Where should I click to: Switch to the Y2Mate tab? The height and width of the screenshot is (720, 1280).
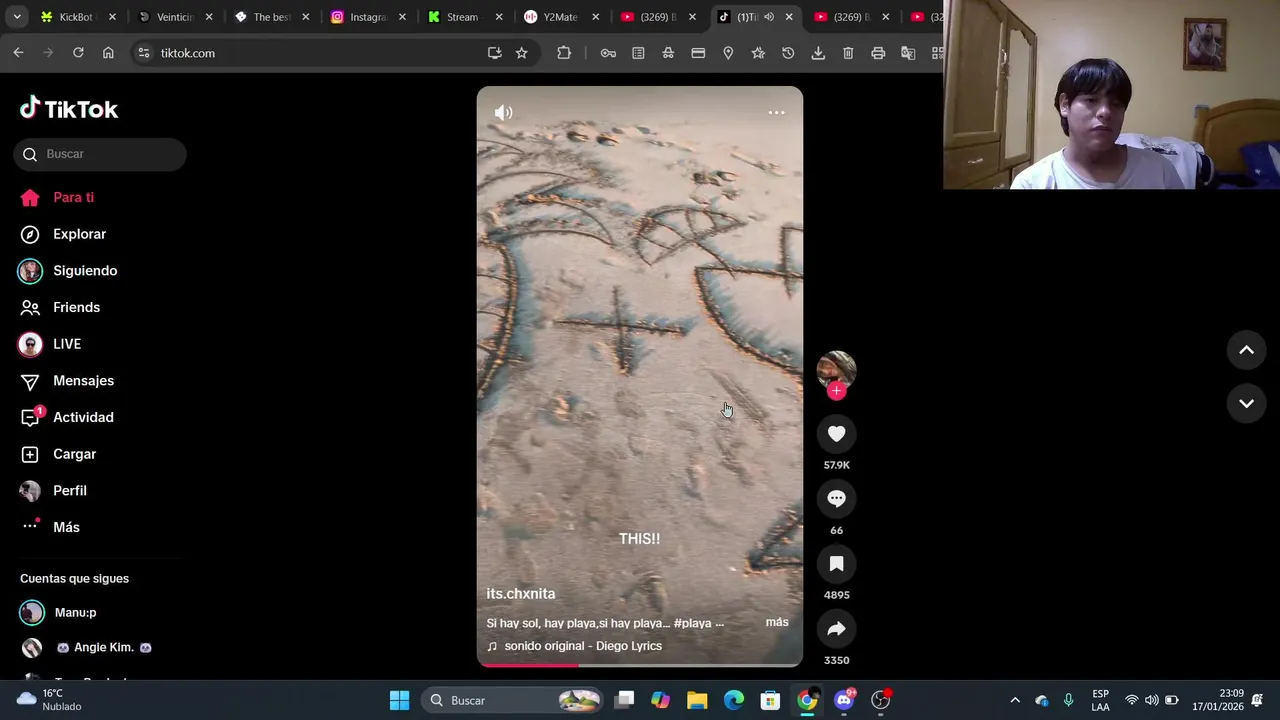(x=560, y=17)
